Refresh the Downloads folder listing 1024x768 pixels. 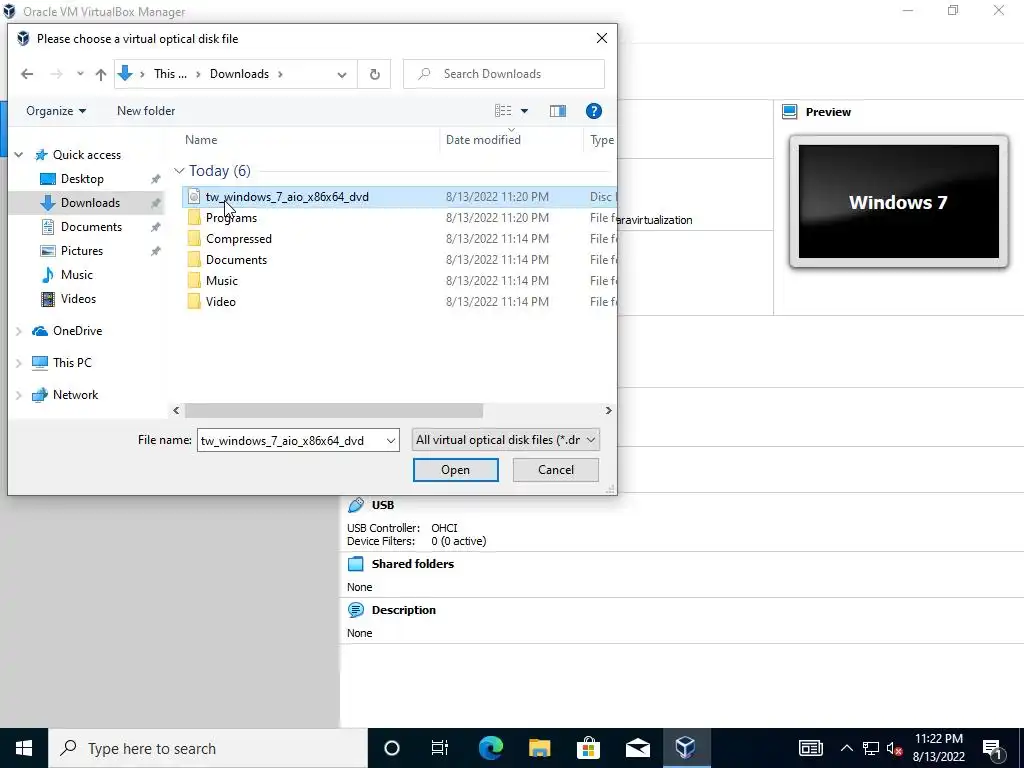tap(374, 74)
